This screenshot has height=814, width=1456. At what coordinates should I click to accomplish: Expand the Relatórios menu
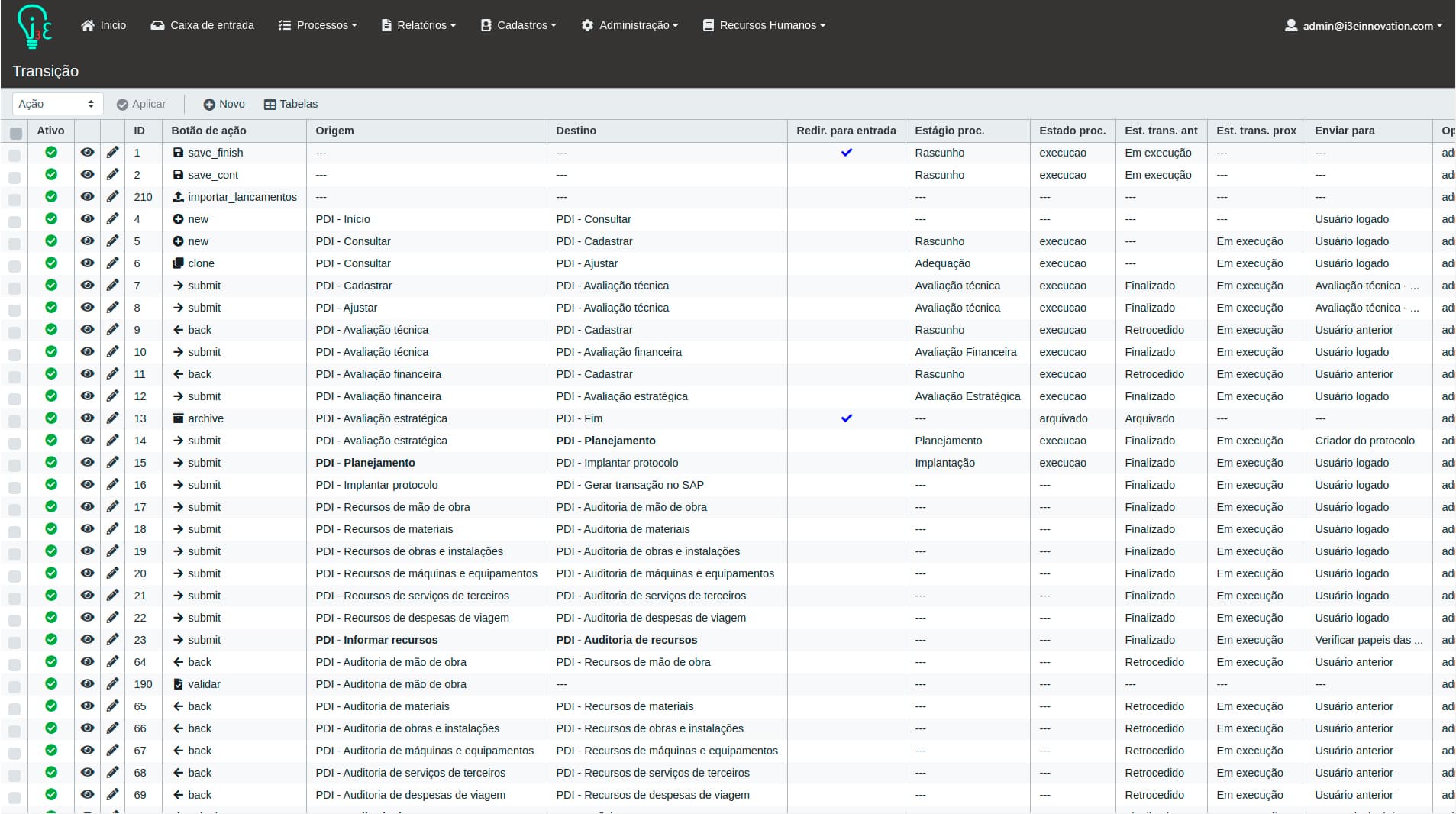pos(418,25)
